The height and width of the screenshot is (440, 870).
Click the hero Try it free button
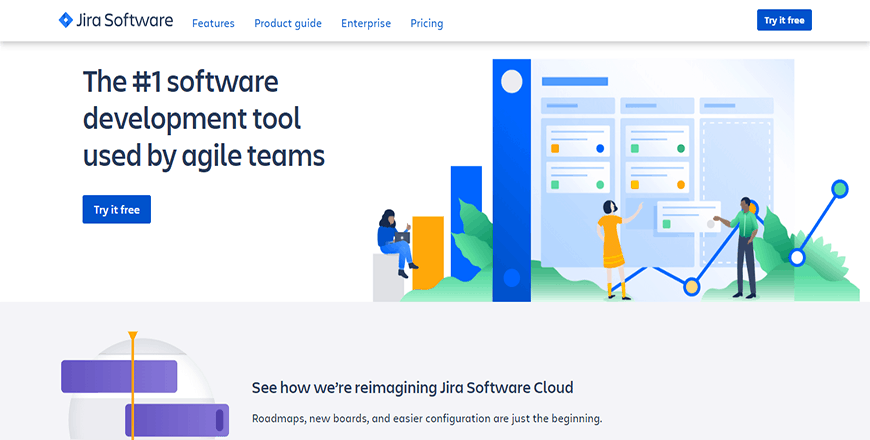[x=117, y=209]
